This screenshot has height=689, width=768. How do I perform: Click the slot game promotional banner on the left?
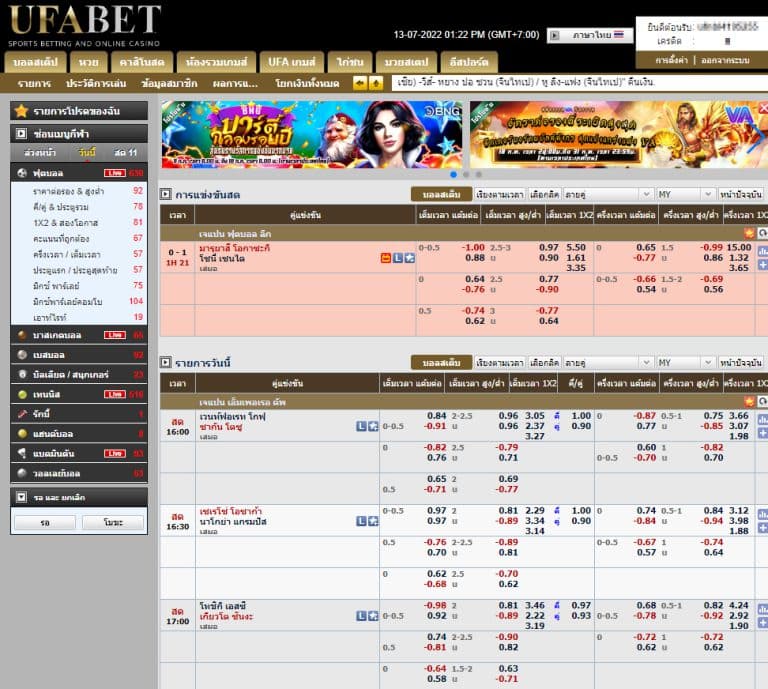point(311,134)
